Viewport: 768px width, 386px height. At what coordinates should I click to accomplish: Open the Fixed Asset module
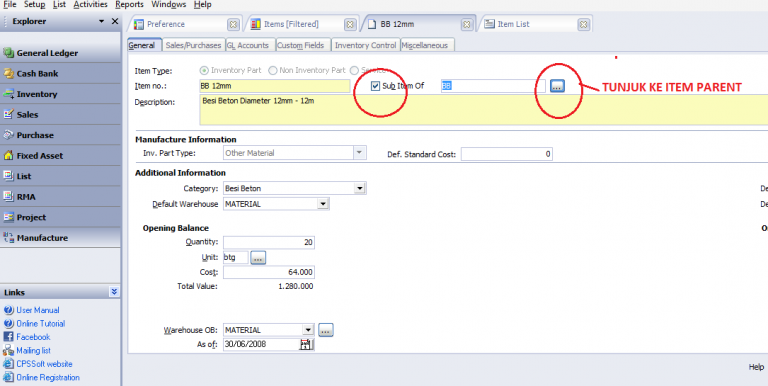tap(60, 156)
